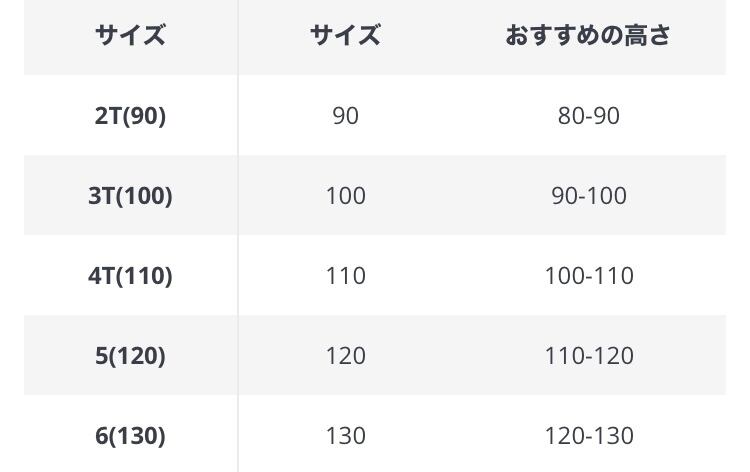Click the bold サイズ header in first column
The width and height of the screenshot is (750, 472).
click(130, 36)
